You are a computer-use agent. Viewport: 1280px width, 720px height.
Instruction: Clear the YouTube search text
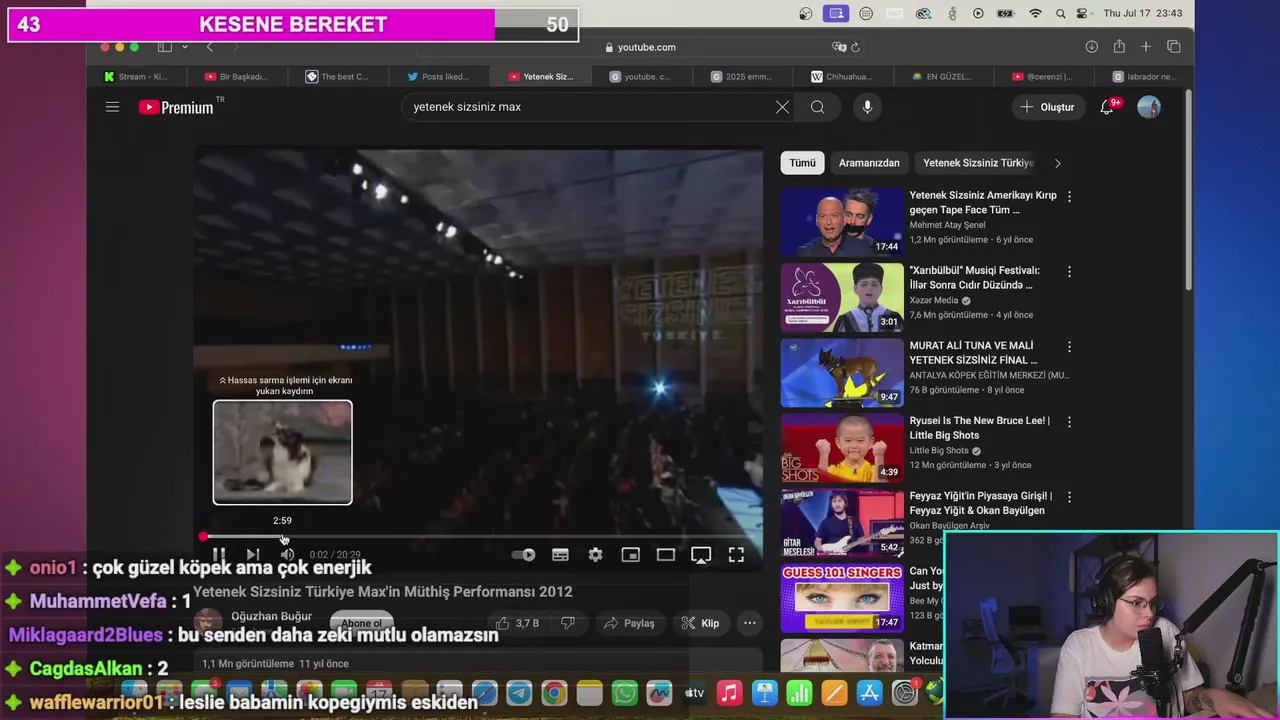click(x=782, y=107)
